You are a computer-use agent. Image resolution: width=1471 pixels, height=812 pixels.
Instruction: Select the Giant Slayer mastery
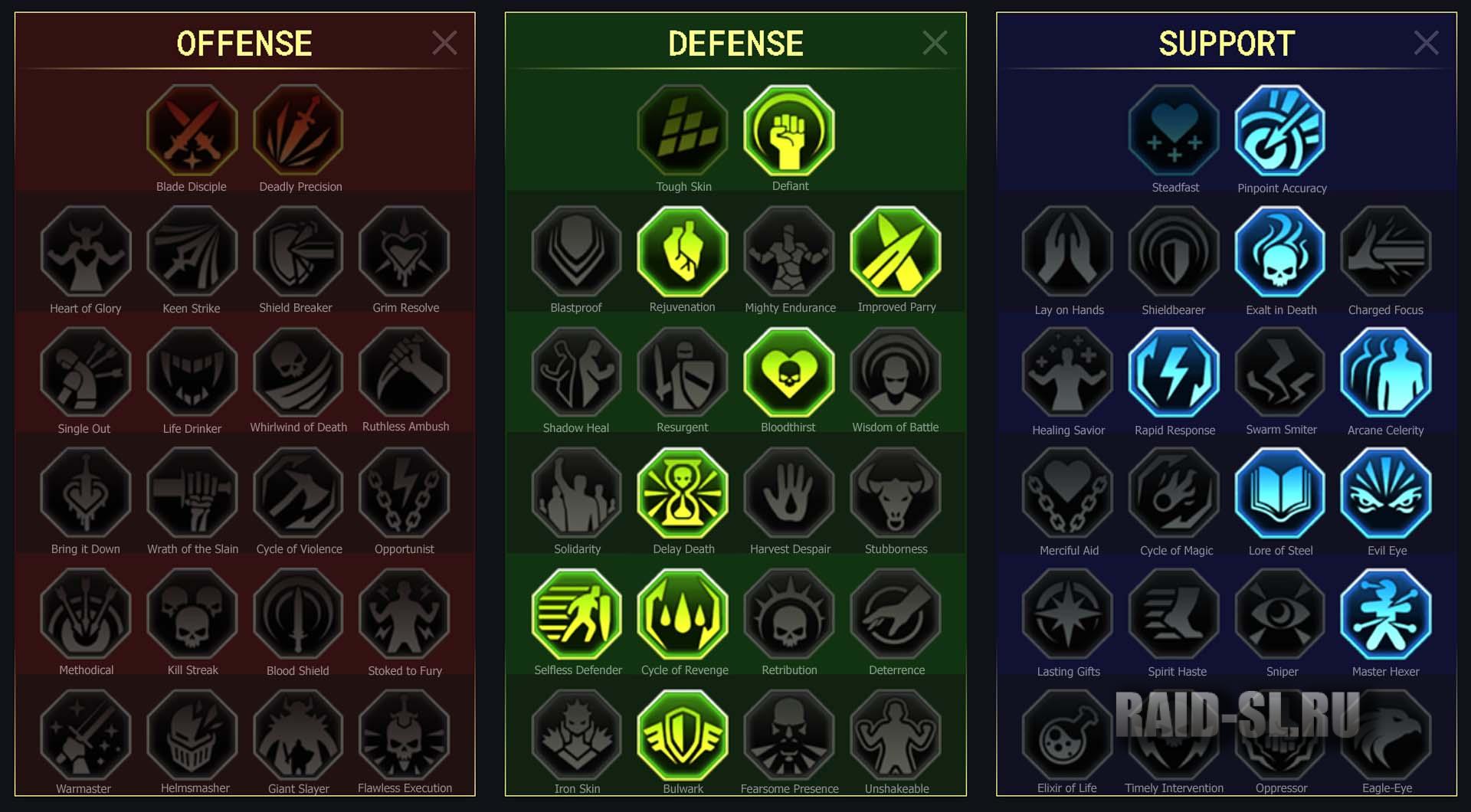pos(298,735)
